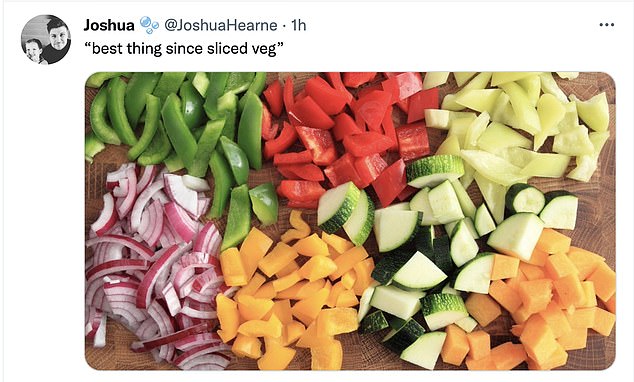
Task: Click the green pepper strips in photo
Action: [178, 125]
